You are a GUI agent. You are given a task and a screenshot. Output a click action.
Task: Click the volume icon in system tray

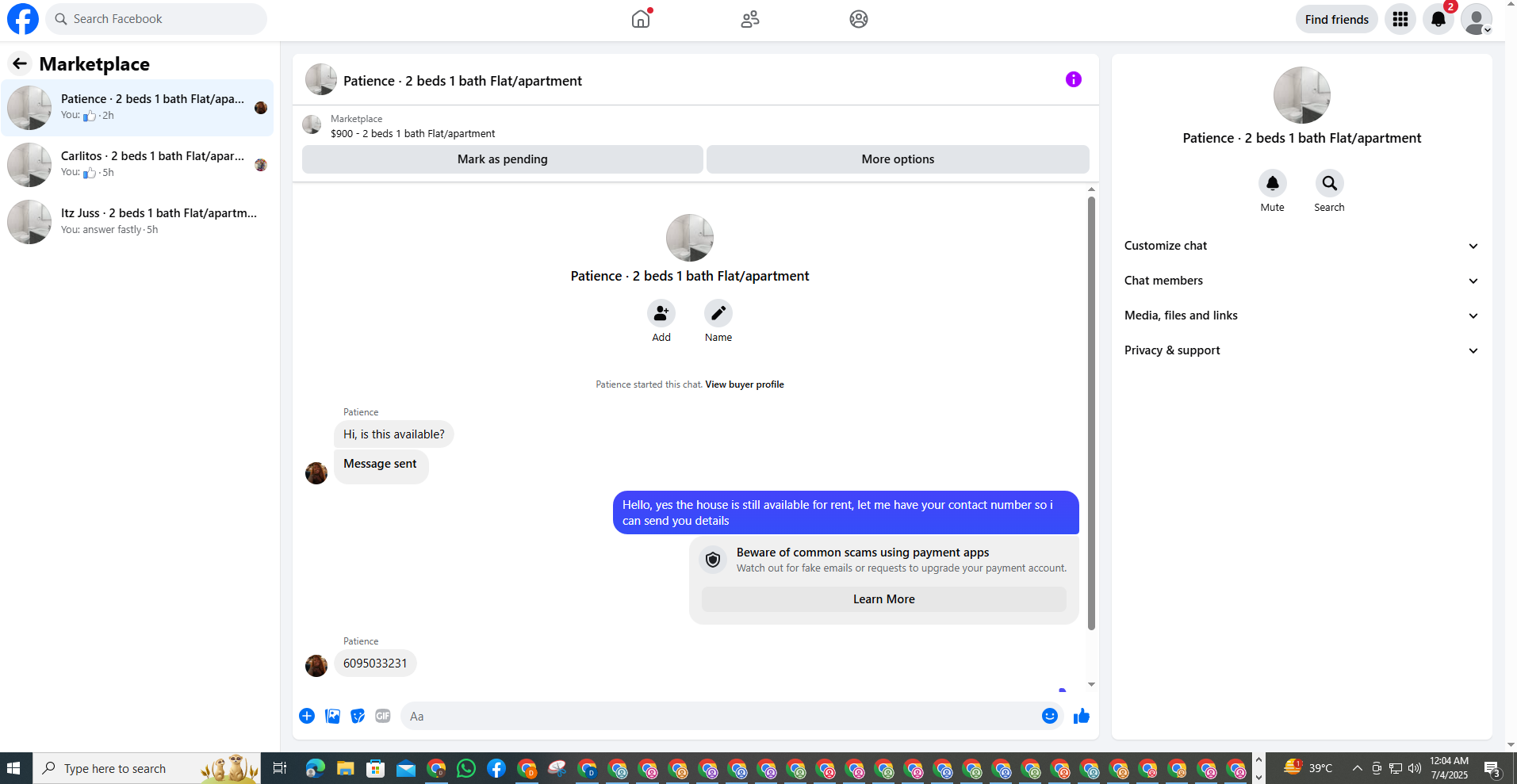[x=1415, y=768]
